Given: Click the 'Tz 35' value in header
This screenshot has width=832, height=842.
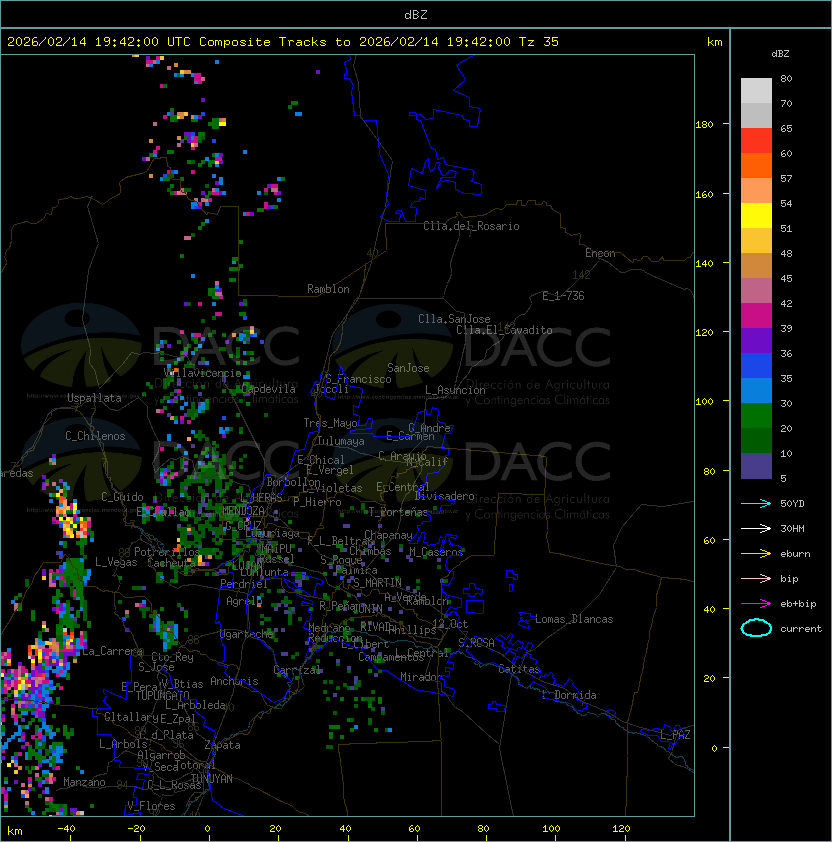Looking at the screenshot, I should pyautogui.click(x=539, y=42).
